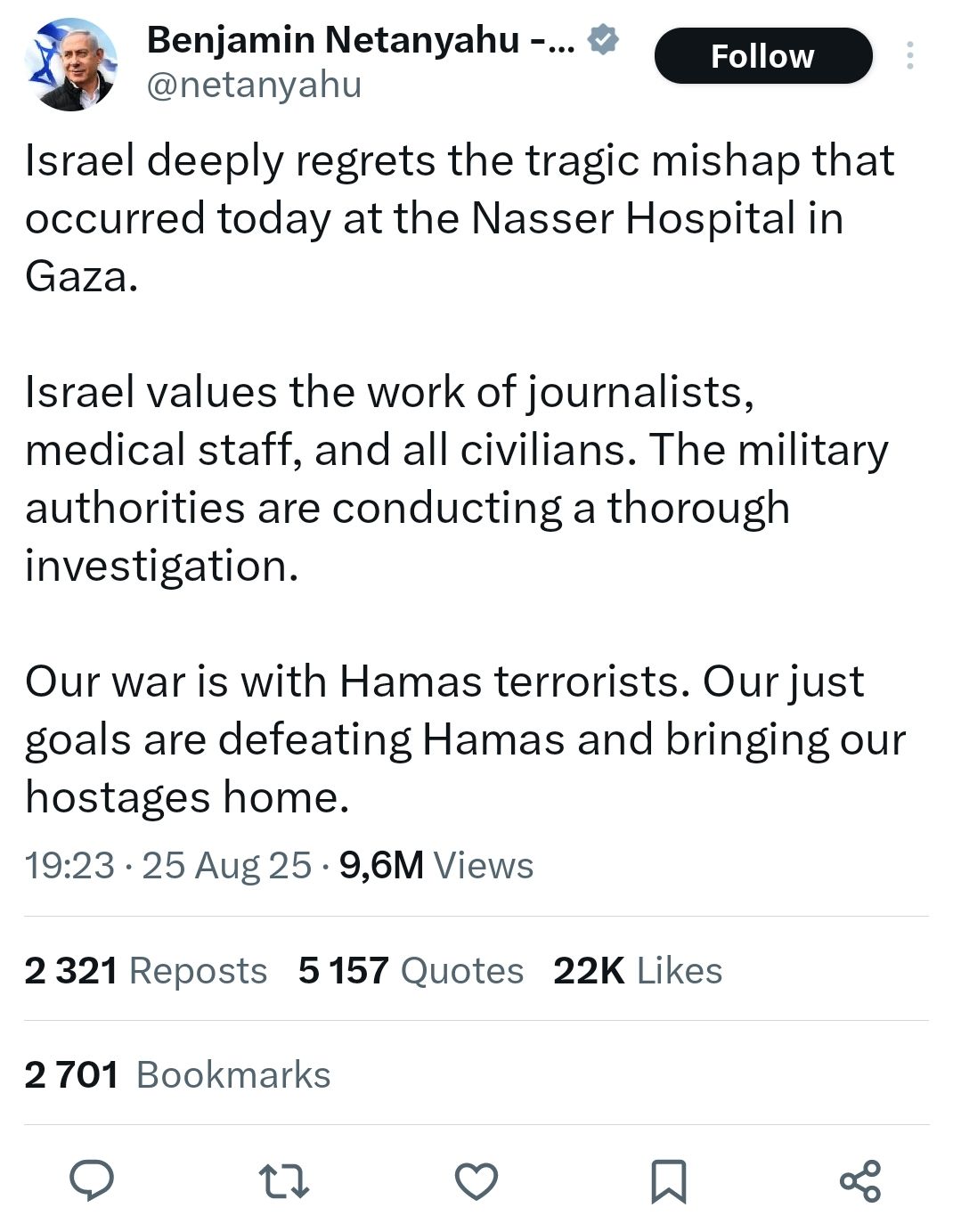Open the share icon options
Image resolution: width=953 pixels, height=1232 pixels.
click(x=860, y=1181)
